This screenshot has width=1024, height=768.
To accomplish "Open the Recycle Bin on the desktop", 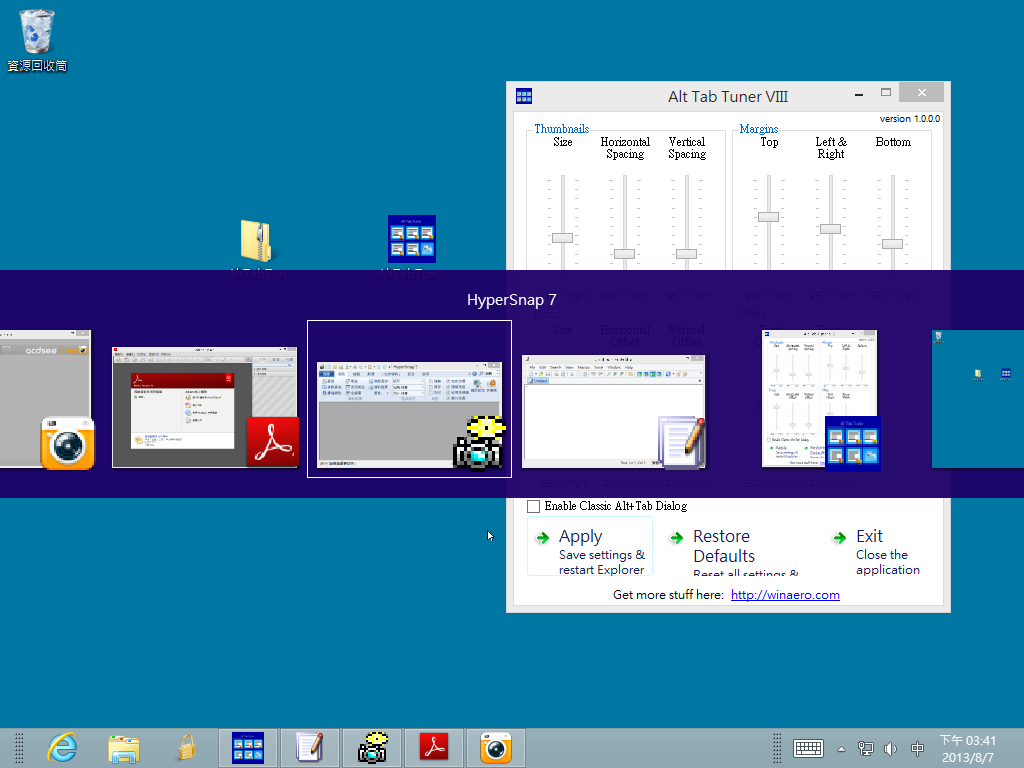I will click(37, 30).
